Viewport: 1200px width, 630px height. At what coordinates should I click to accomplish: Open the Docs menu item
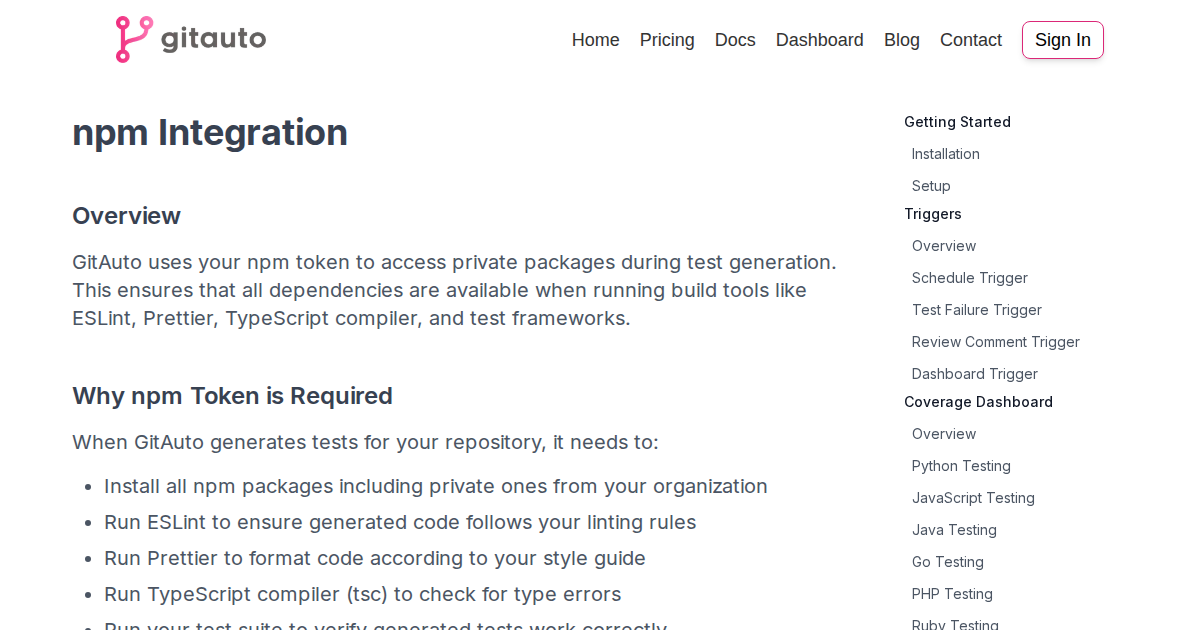point(735,40)
